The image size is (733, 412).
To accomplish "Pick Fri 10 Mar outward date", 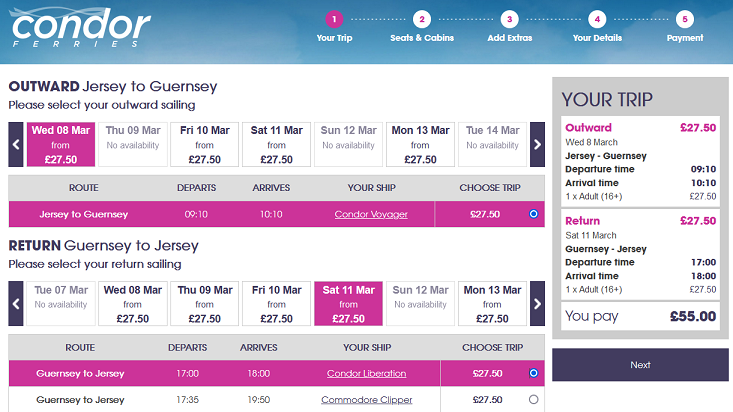I will (205, 145).
